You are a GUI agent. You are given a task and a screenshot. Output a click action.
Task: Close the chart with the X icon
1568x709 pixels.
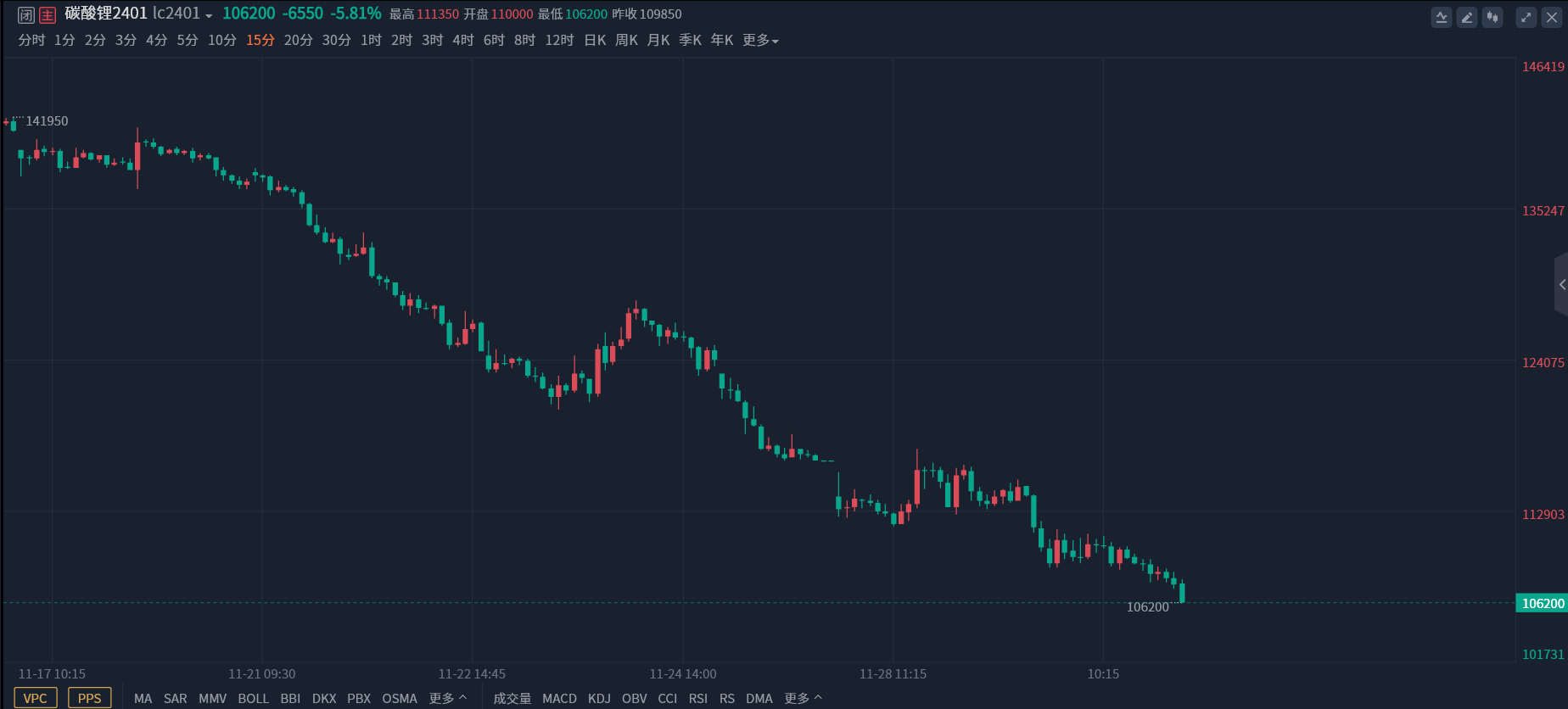point(1552,17)
